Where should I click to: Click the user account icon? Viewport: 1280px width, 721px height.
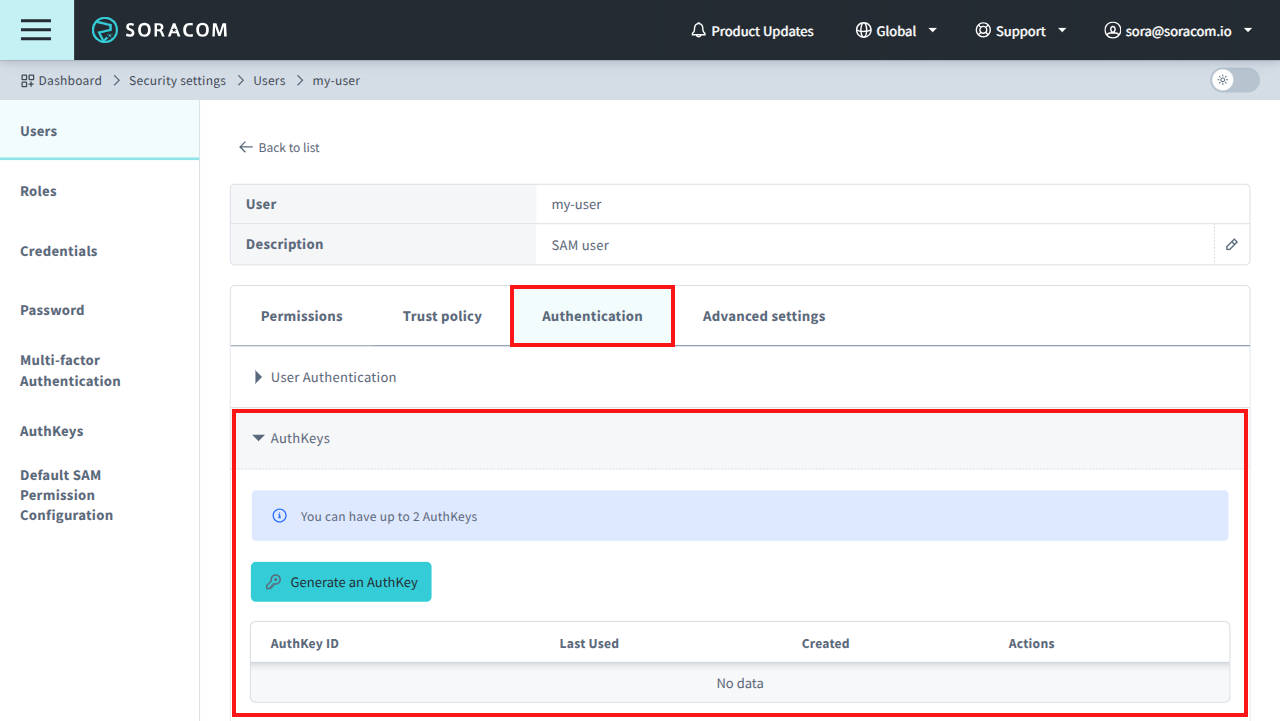(x=1112, y=30)
